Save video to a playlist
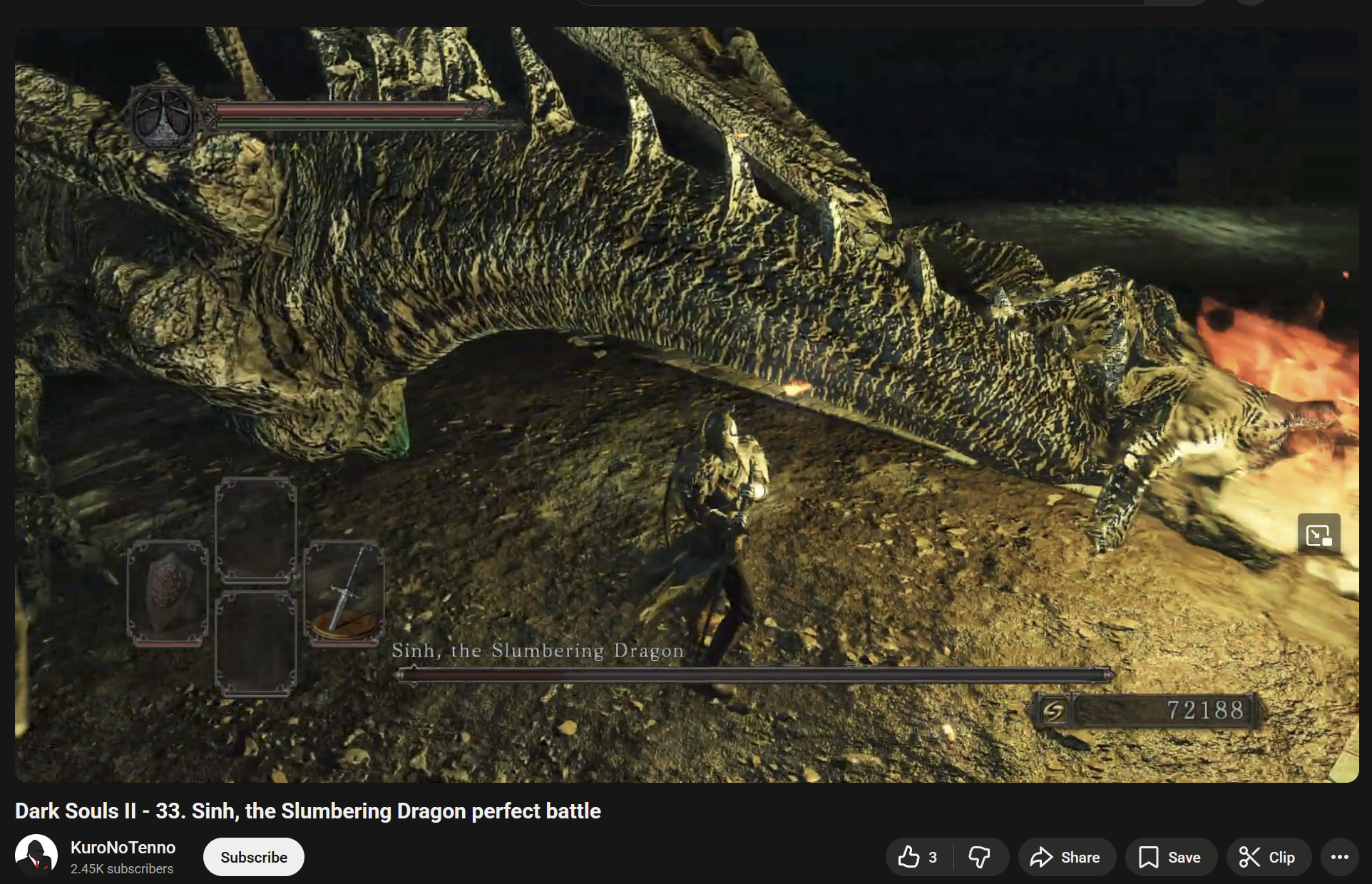Screen dimensions: 1372x884 pos(1170,857)
